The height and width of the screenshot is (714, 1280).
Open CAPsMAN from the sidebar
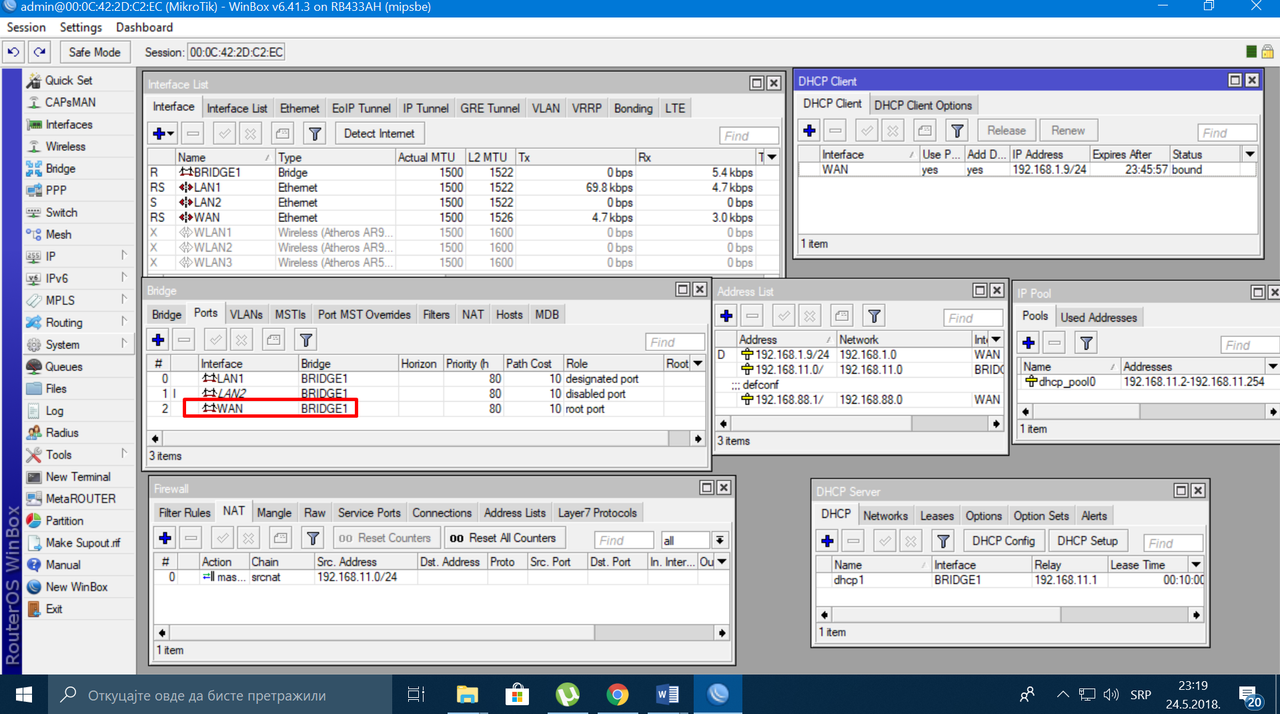point(70,102)
